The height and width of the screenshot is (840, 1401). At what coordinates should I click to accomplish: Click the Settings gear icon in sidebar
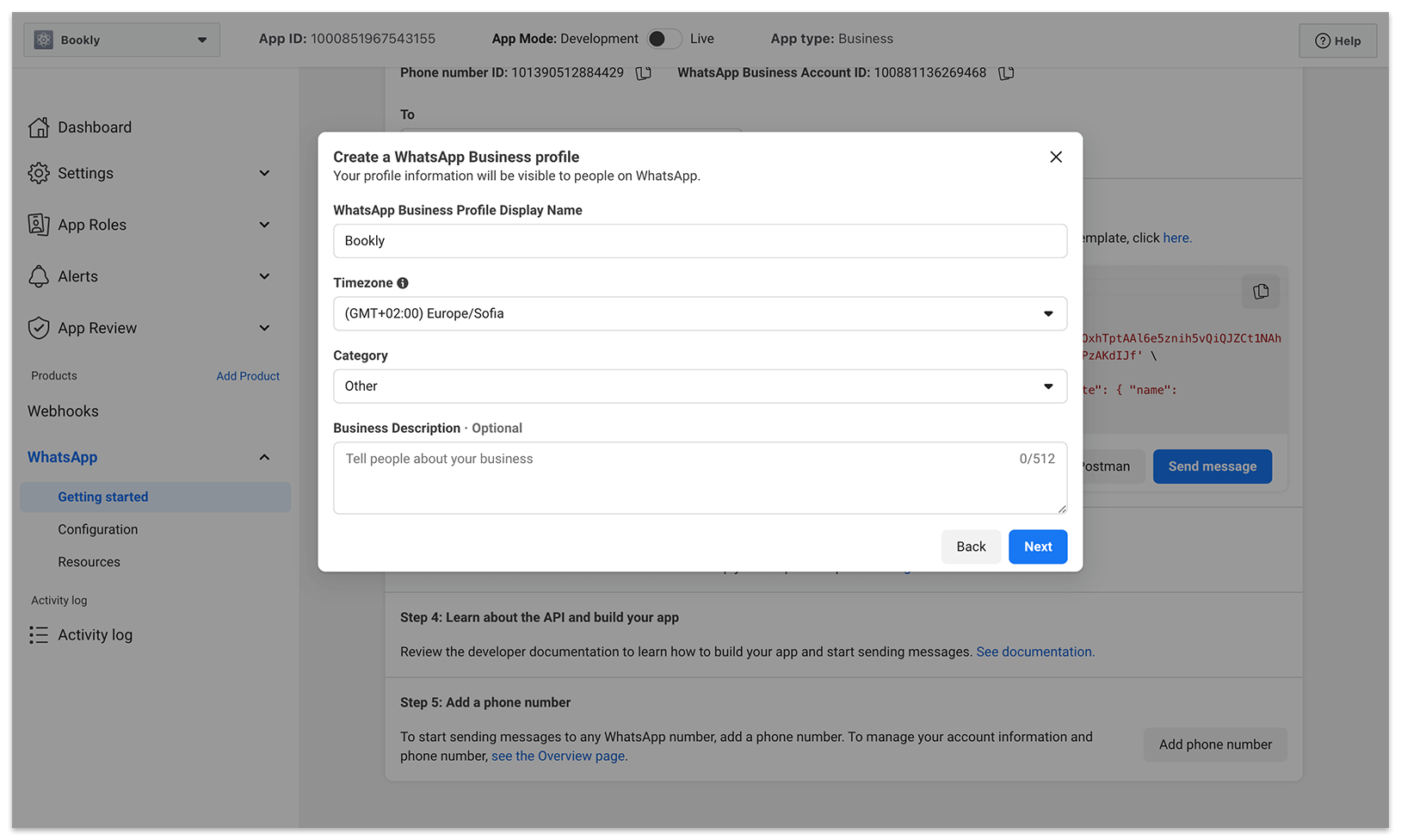38,173
